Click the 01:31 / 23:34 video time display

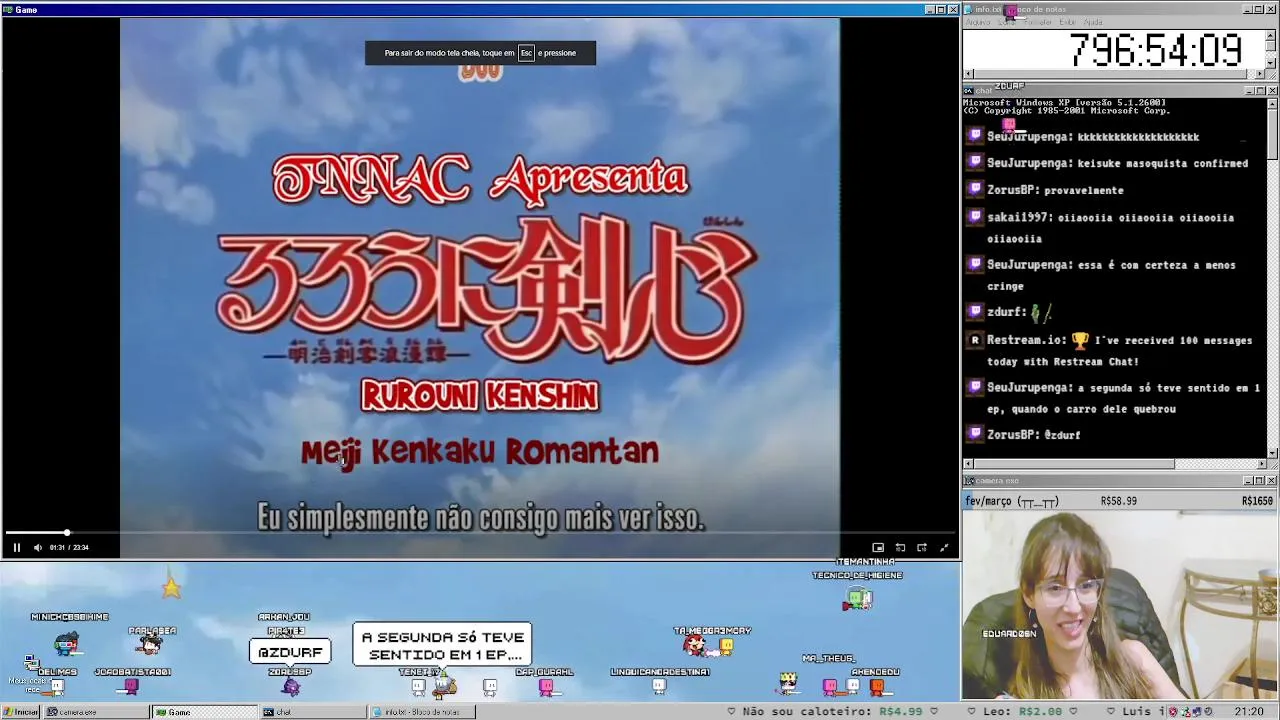click(69, 547)
